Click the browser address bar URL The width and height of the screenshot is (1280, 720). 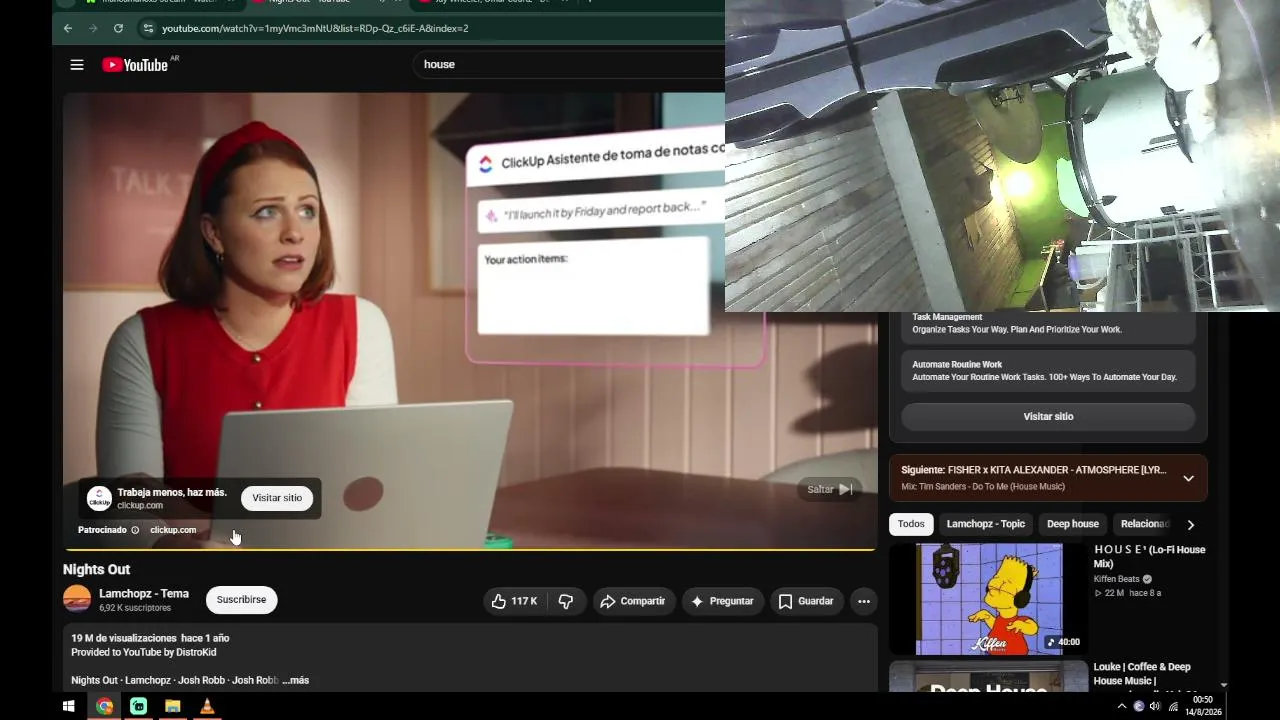[x=315, y=28]
